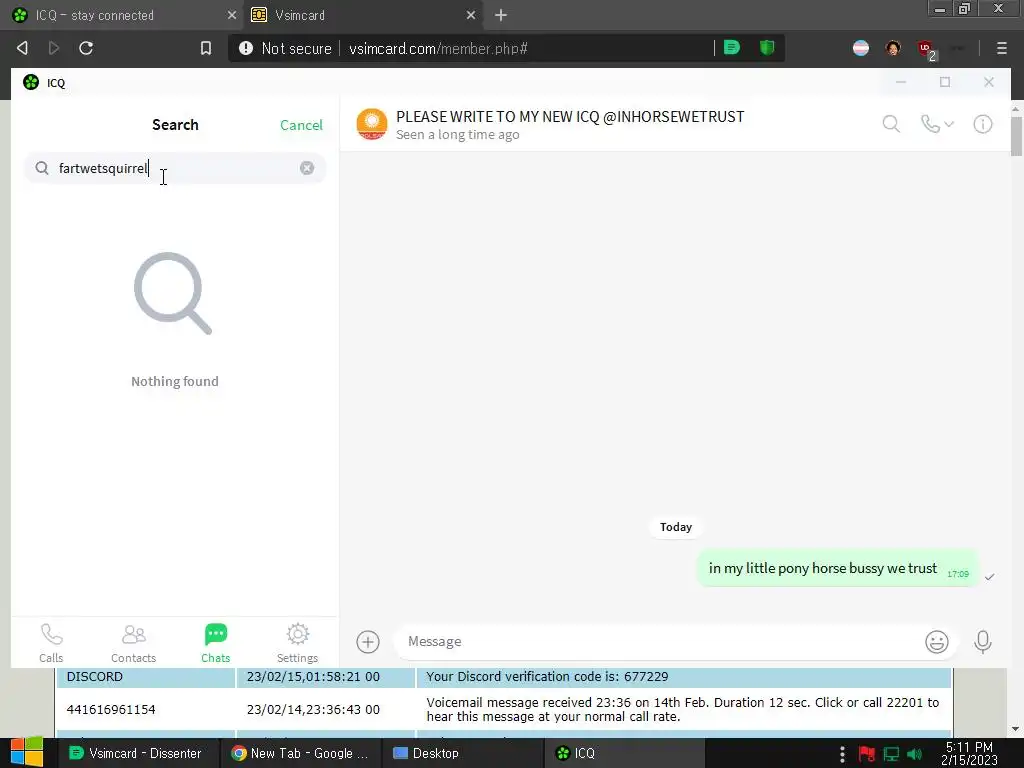
Task: Reload the Vsimcard page
Action: point(86,48)
